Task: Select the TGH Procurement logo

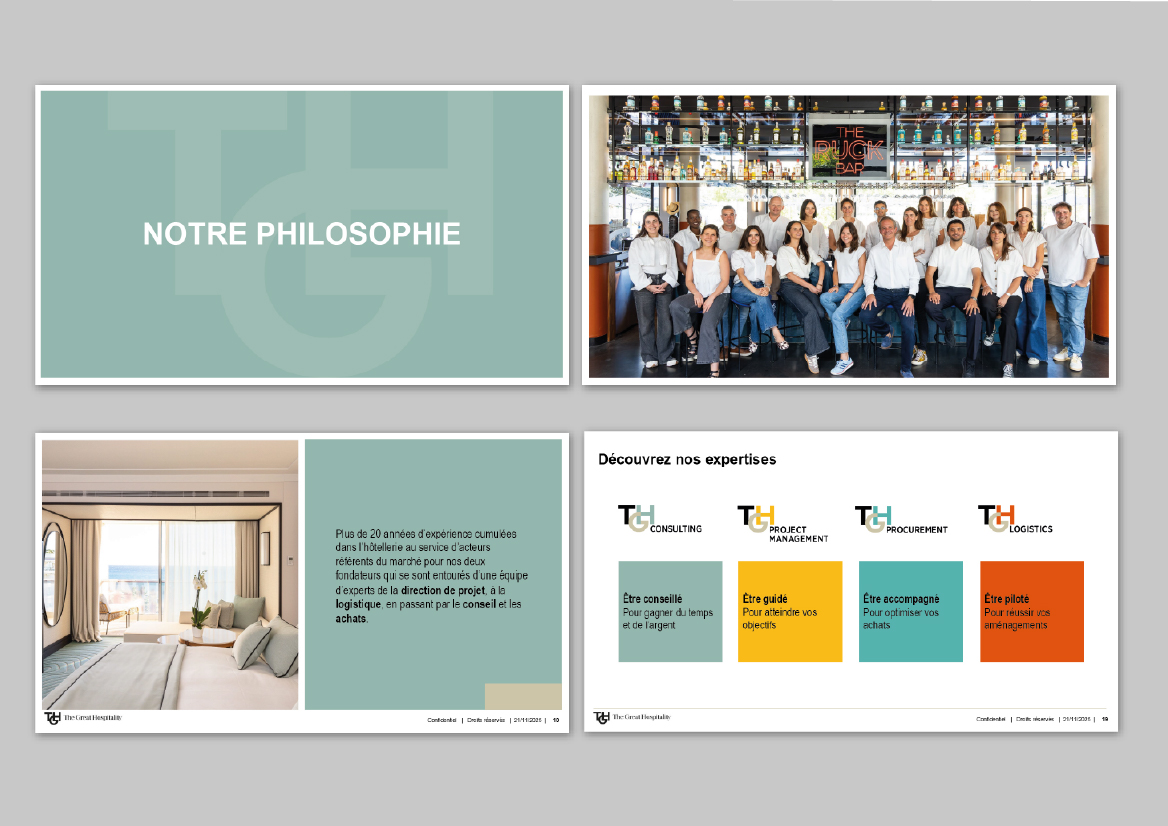Action: 900,520
